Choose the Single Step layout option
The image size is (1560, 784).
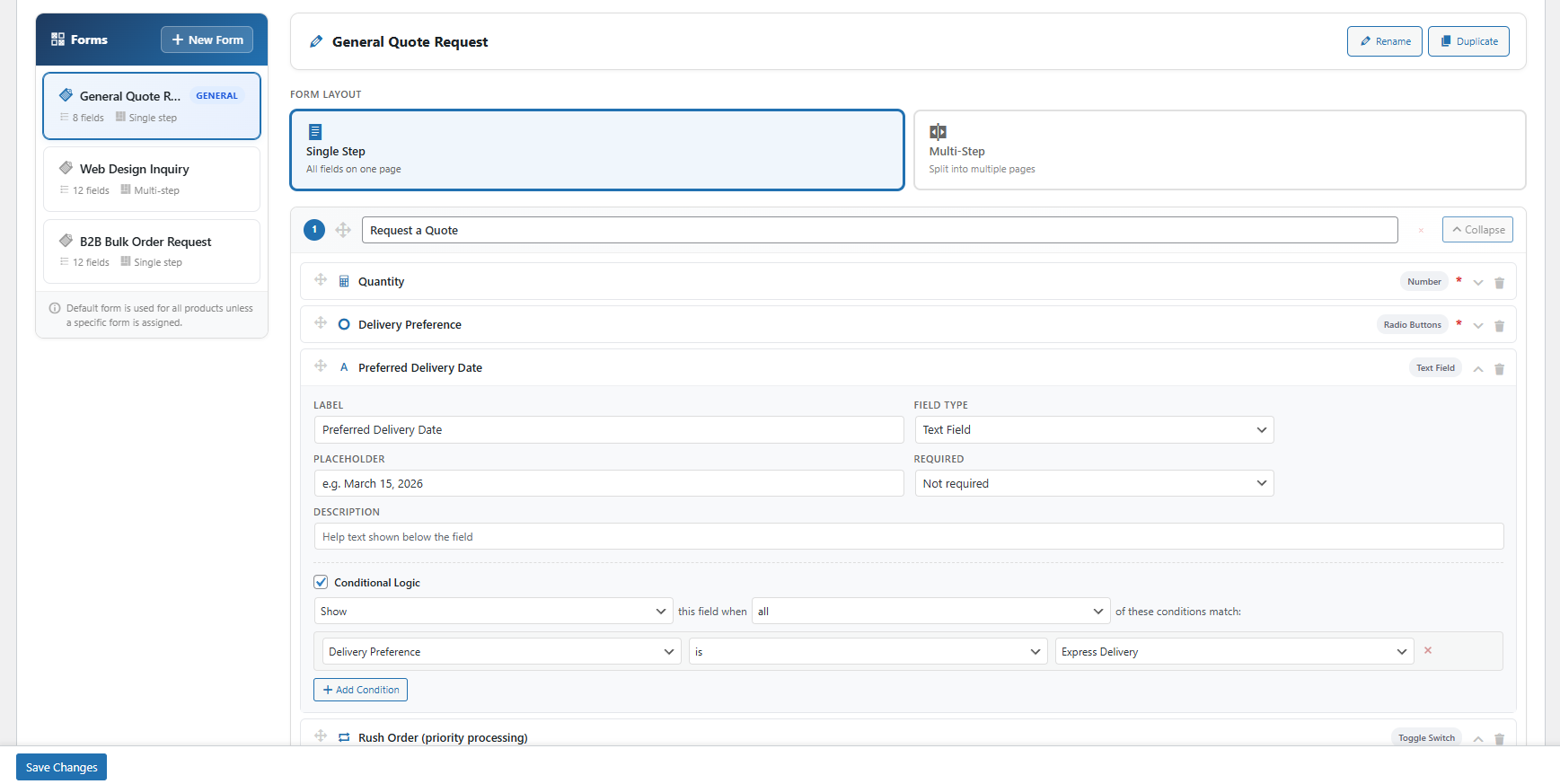(596, 150)
